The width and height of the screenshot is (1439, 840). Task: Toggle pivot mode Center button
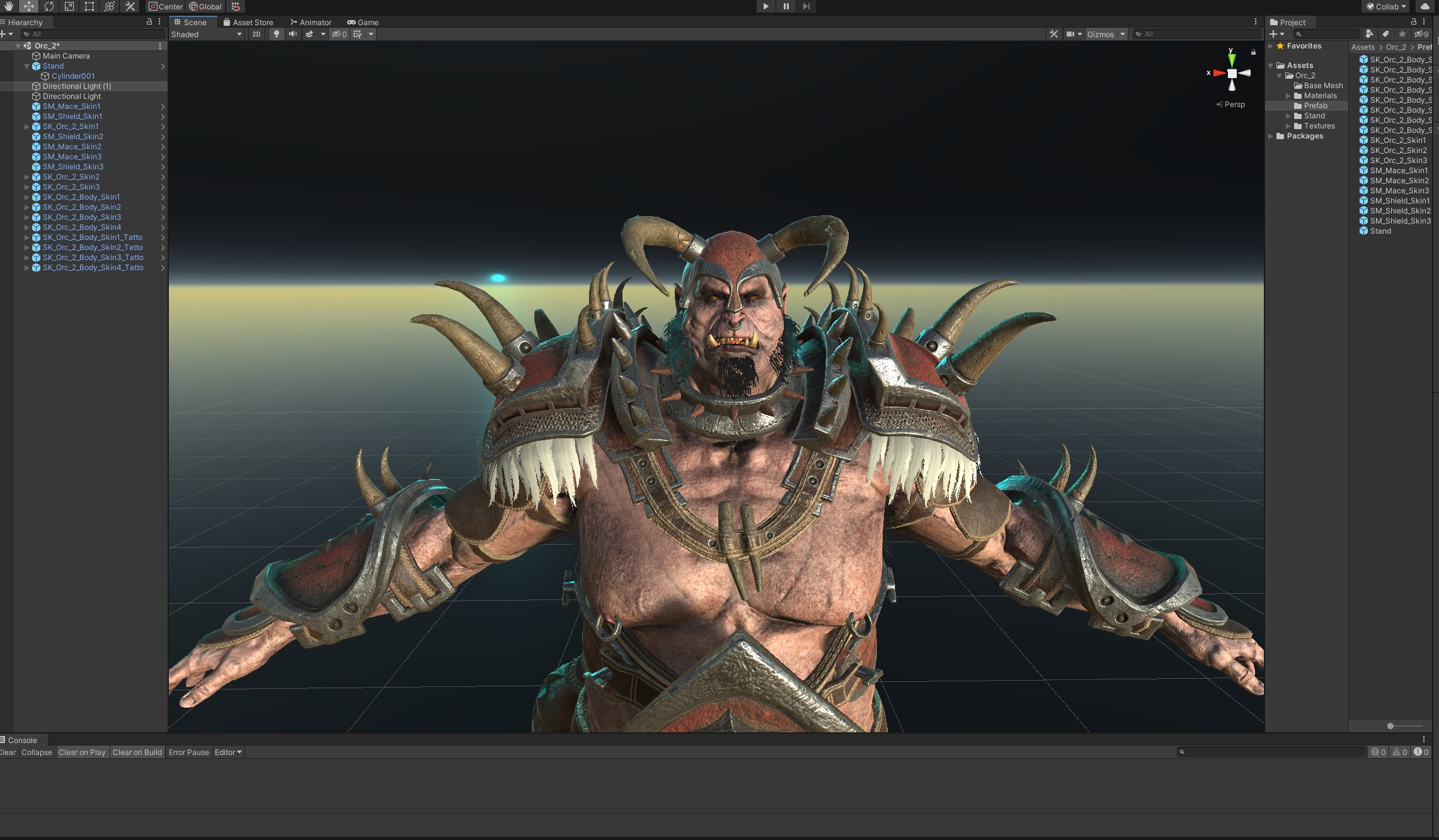tap(166, 6)
